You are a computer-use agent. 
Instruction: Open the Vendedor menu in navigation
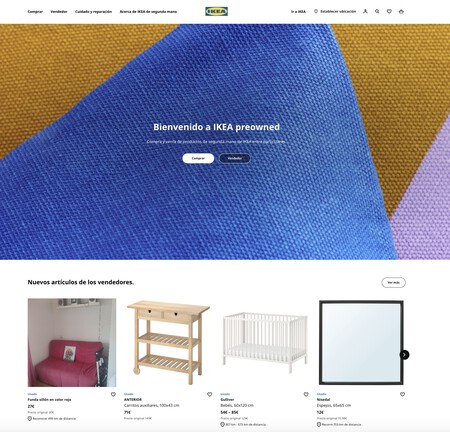pyautogui.click(x=59, y=12)
